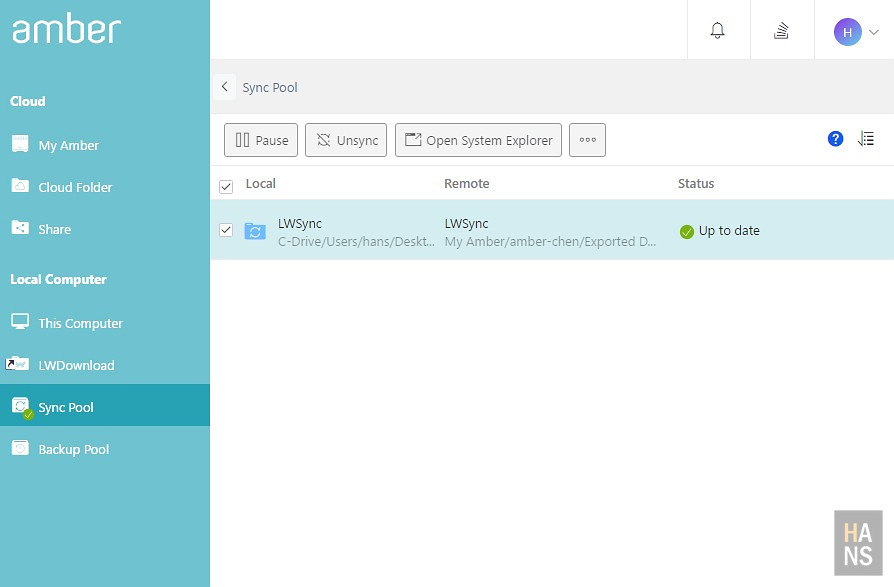Click the Remote column header
This screenshot has width=894, height=587.
point(466,184)
